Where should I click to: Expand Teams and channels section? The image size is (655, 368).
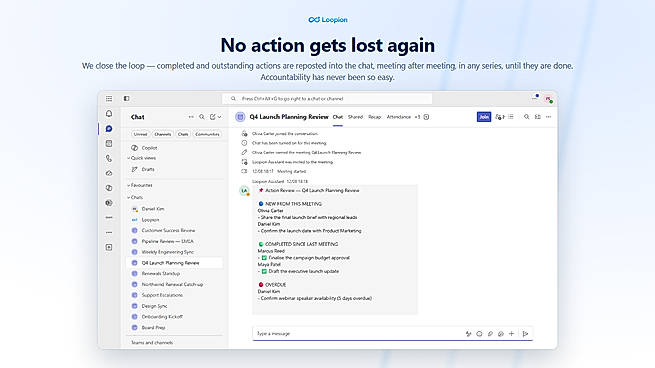152,343
